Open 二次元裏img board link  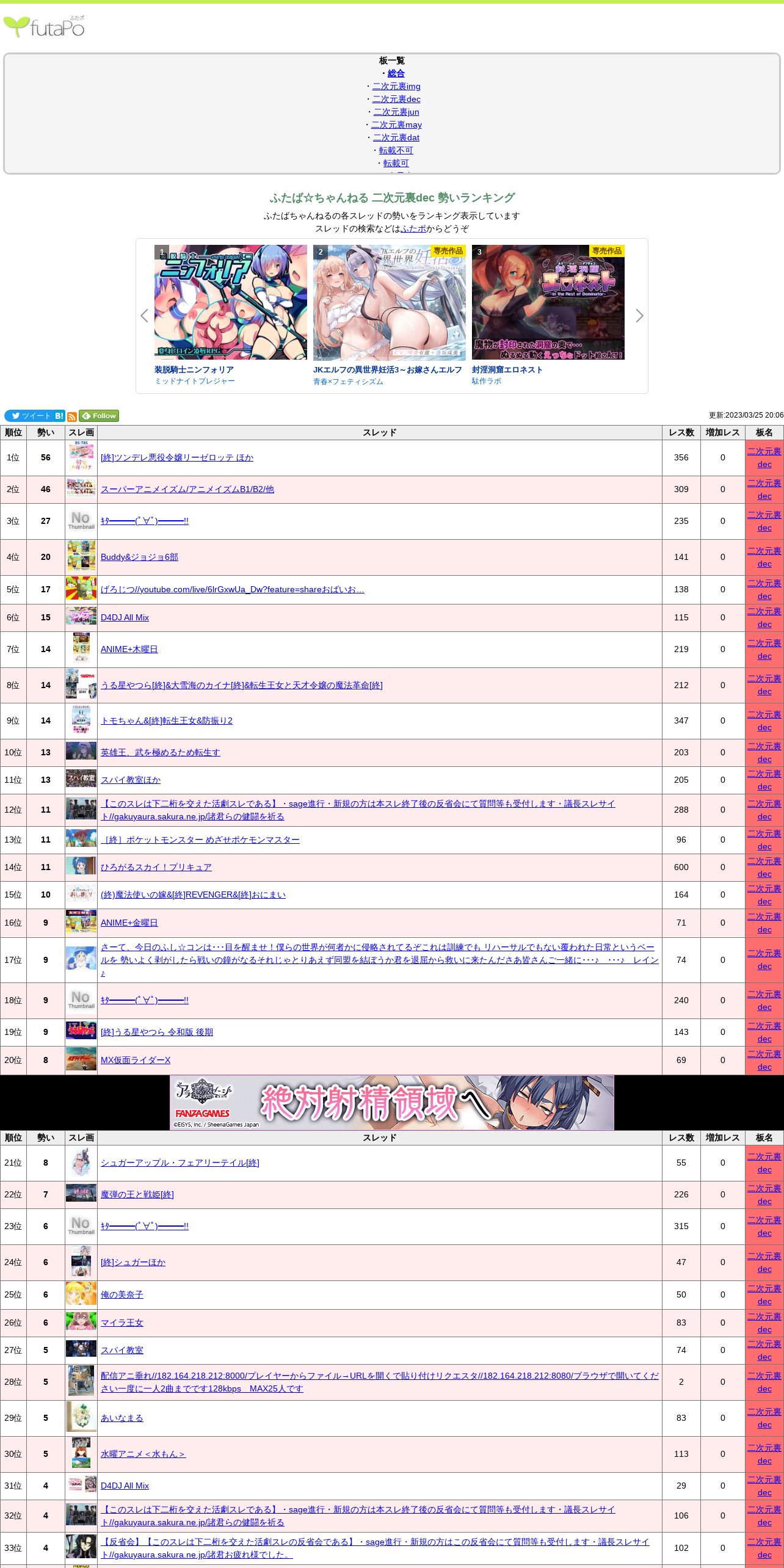tap(396, 86)
